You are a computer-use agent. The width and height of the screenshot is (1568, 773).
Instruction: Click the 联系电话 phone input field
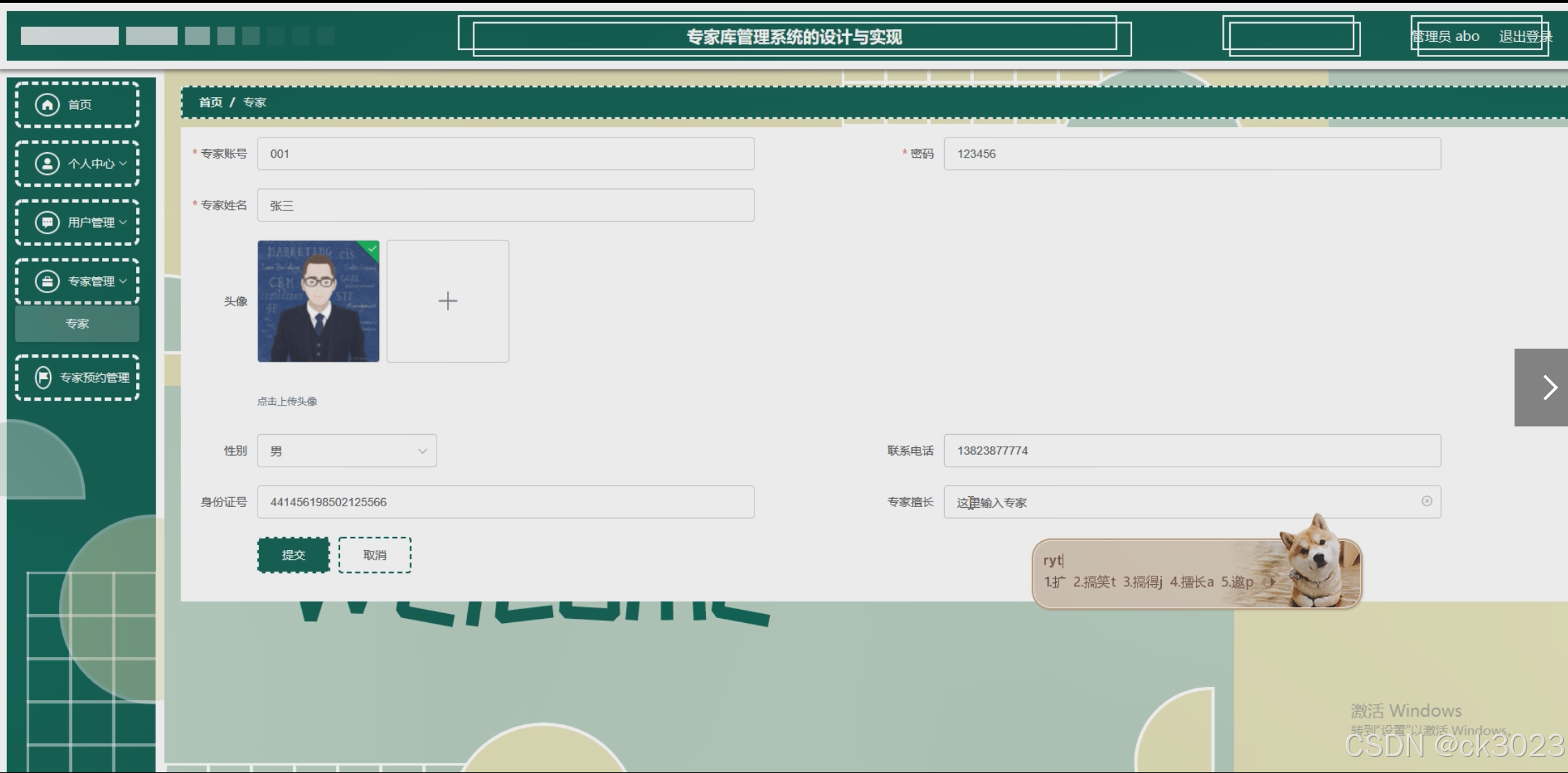[1191, 451]
